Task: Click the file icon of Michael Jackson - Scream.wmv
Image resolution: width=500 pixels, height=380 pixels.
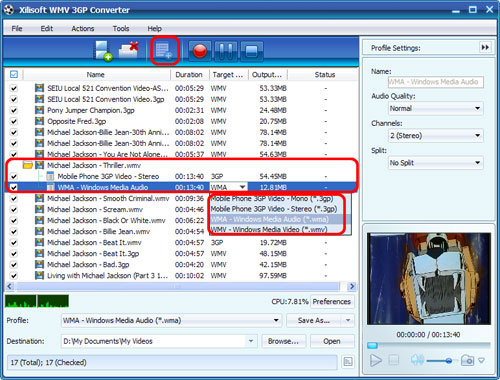Action: click(x=39, y=209)
